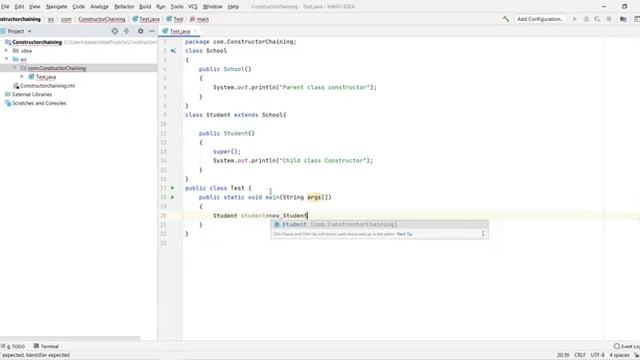Click the lock icon at the status bar's right end
The height and width of the screenshot is (360, 640).
click(x=636, y=355)
